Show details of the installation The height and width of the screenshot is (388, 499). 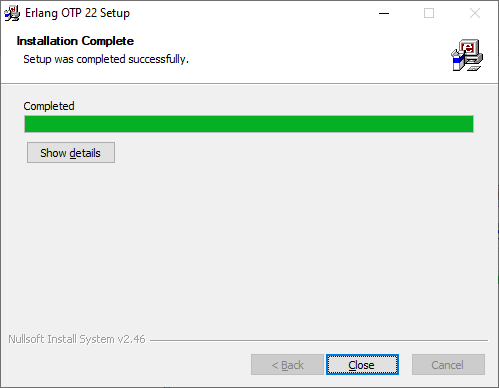click(x=71, y=153)
